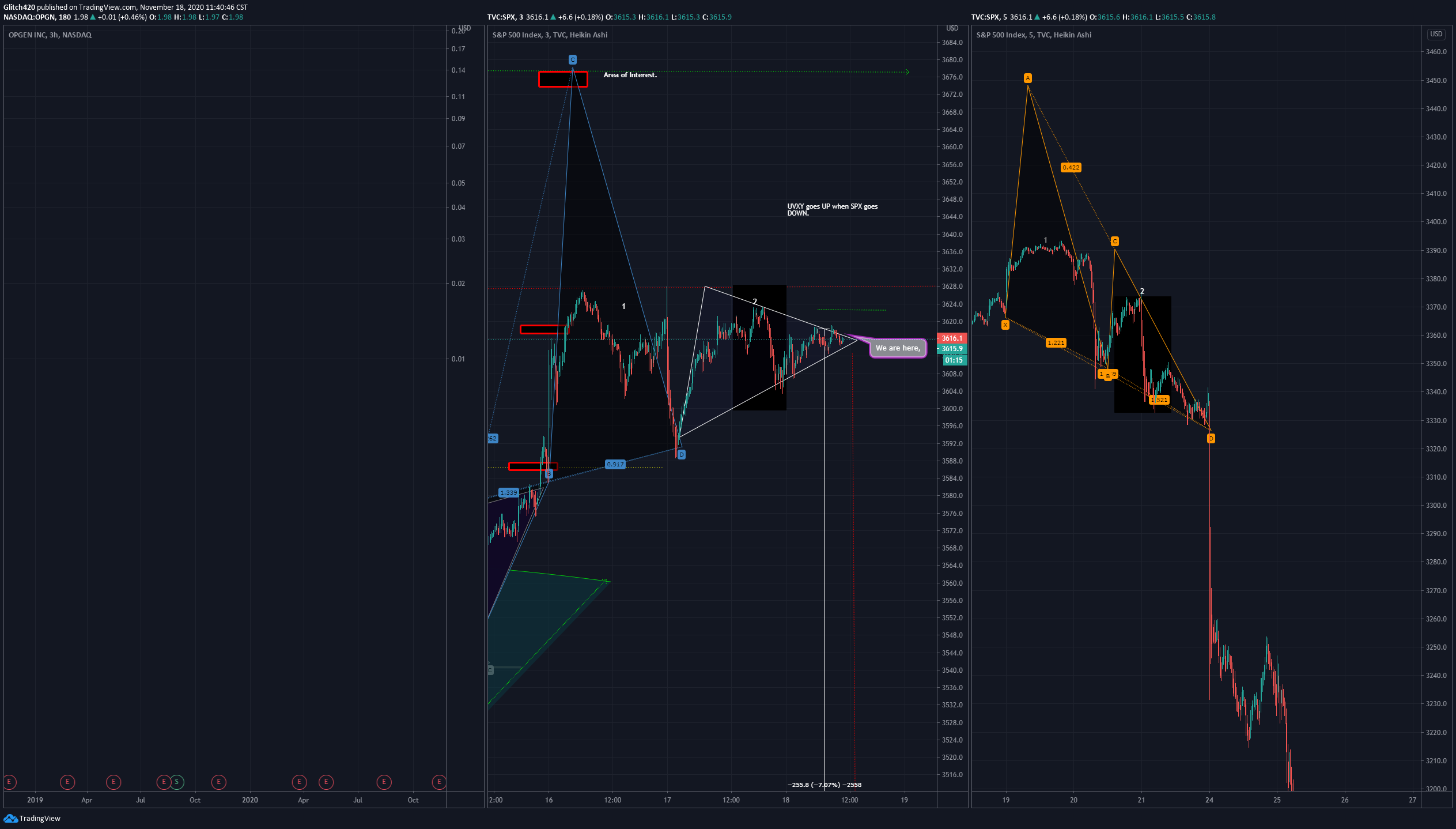This screenshot has height=829, width=1456.
Task: Click the 'Glitch420' author name
Action: click(x=19, y=7)
